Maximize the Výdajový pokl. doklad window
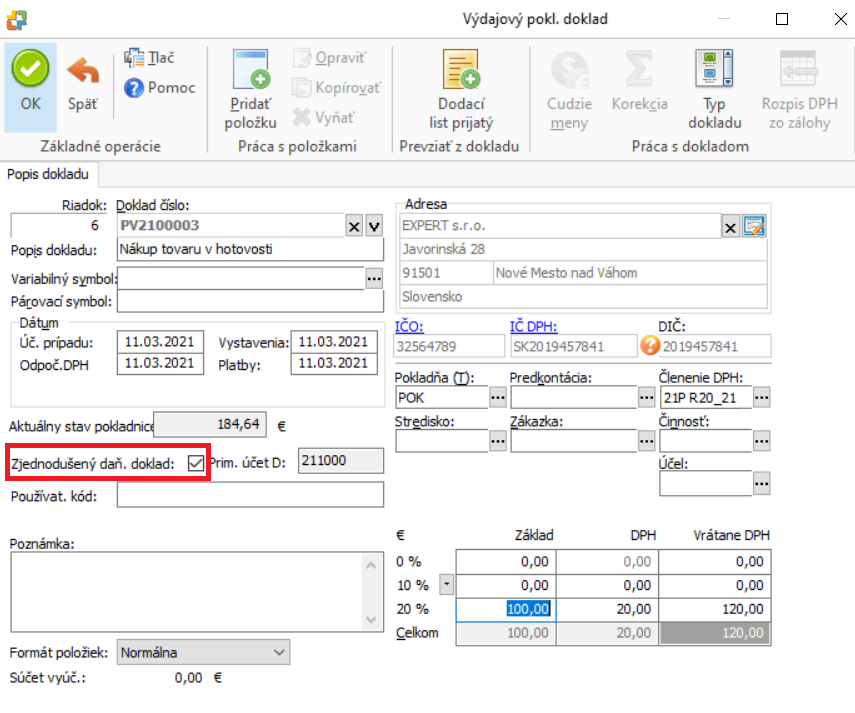The height and width of the screenshot is (713, 855). pyautogui.click(x=782, y=19)
